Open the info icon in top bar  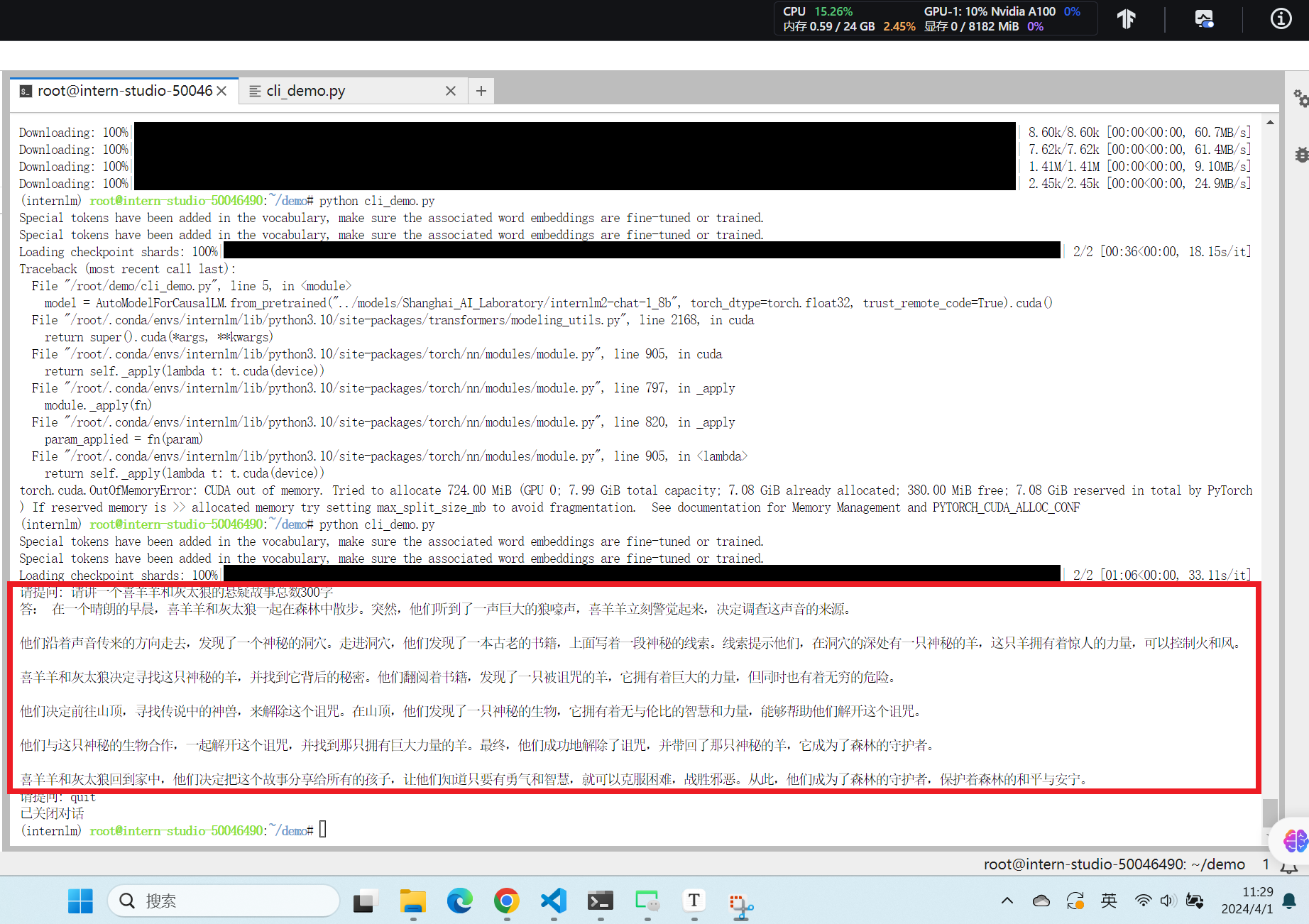[x=1281, y=19]
